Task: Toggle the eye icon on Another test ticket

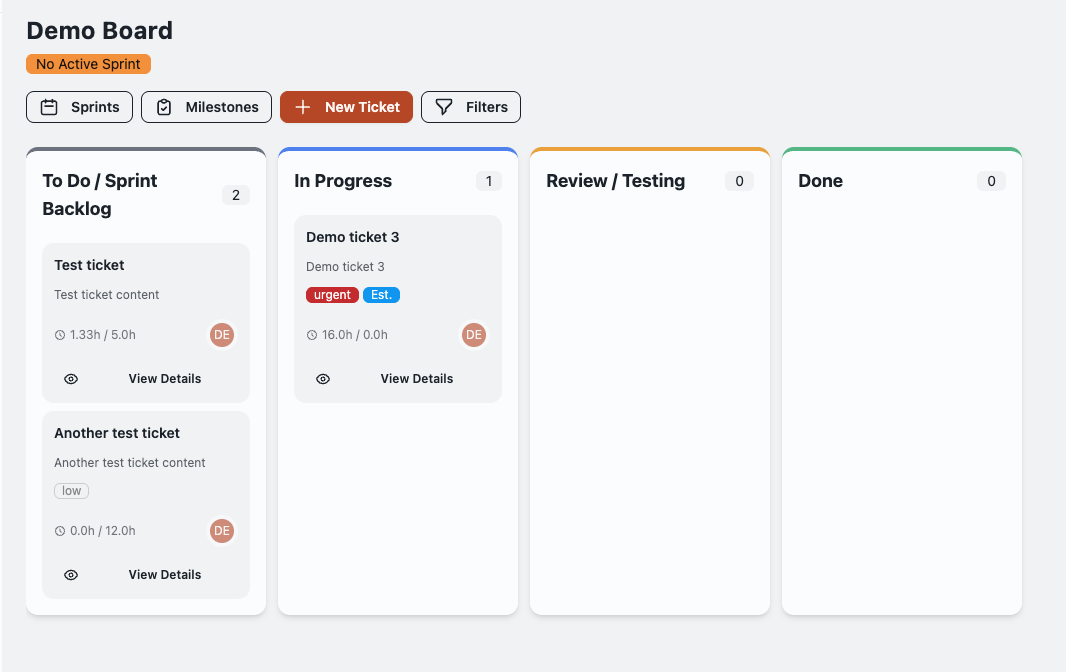Action: click(70, 574)
